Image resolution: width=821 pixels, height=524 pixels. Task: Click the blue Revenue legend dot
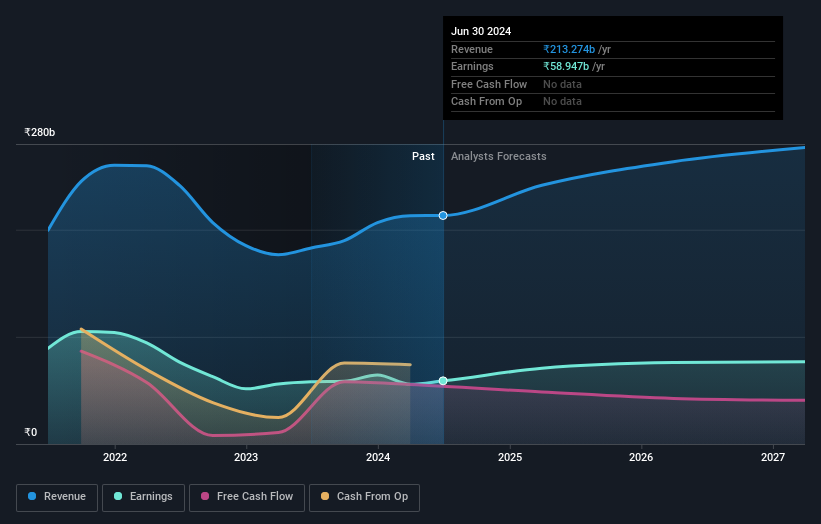click(32, 496)
